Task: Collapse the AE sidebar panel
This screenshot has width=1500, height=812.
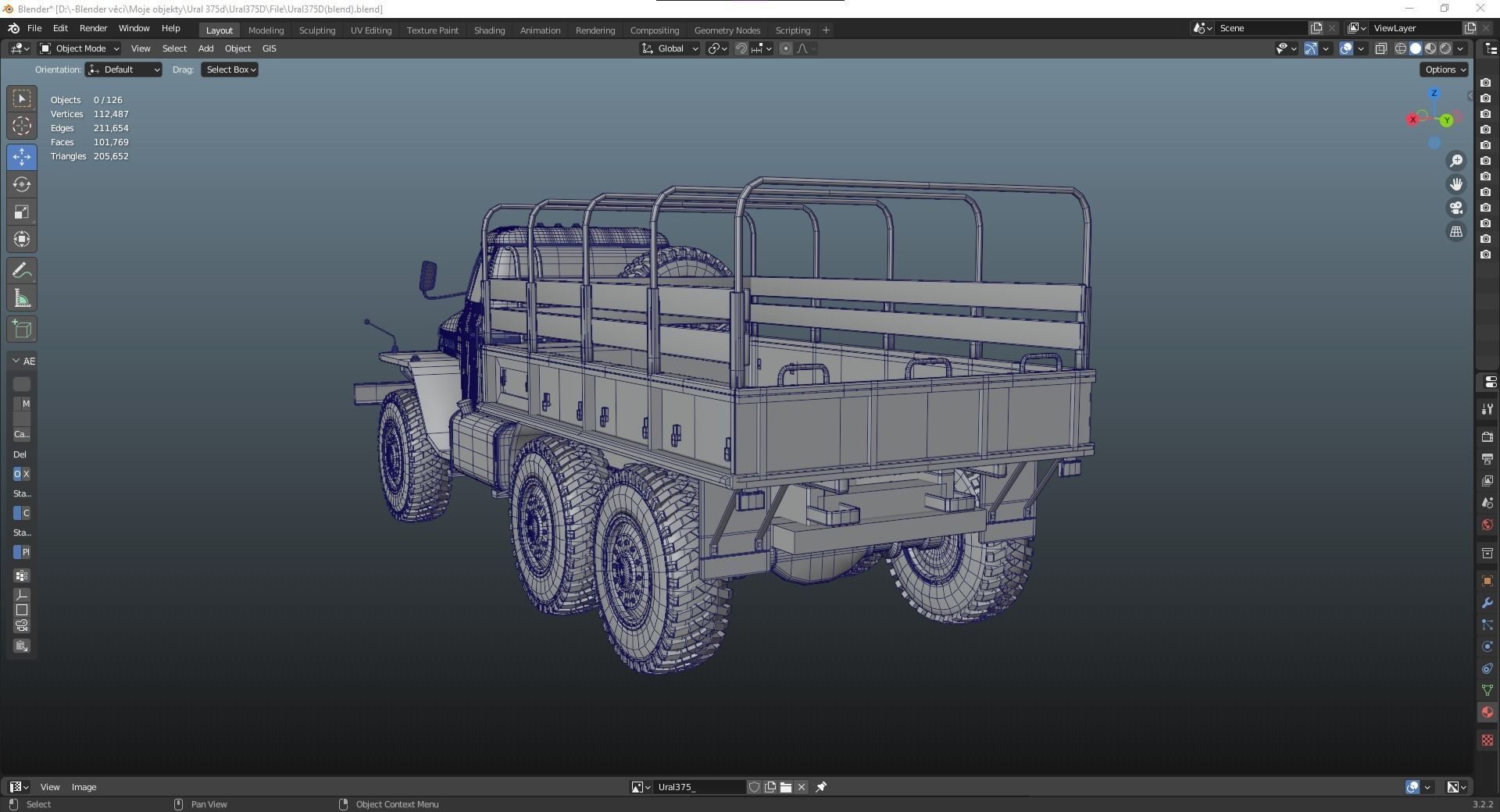Action: (x=16, y=361)
